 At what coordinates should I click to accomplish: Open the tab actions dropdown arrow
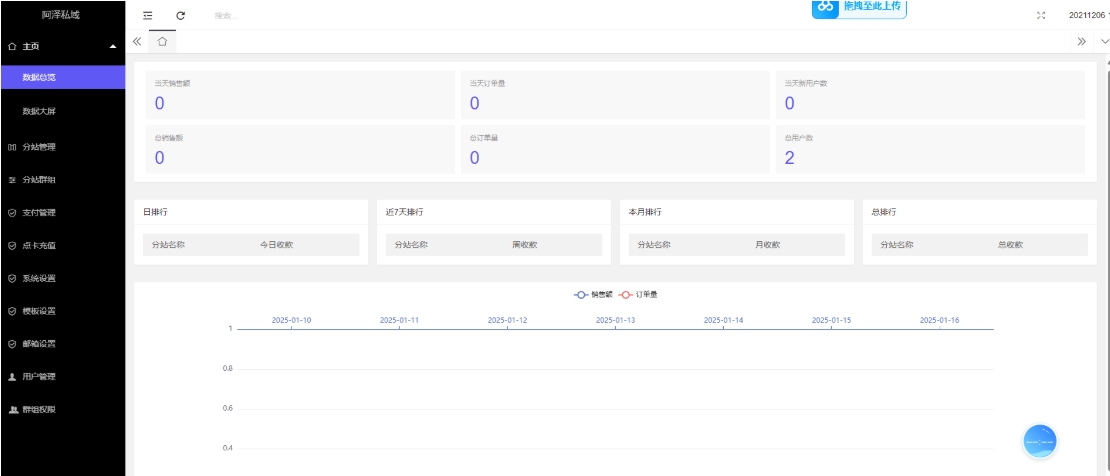[x=1104, y=42]
